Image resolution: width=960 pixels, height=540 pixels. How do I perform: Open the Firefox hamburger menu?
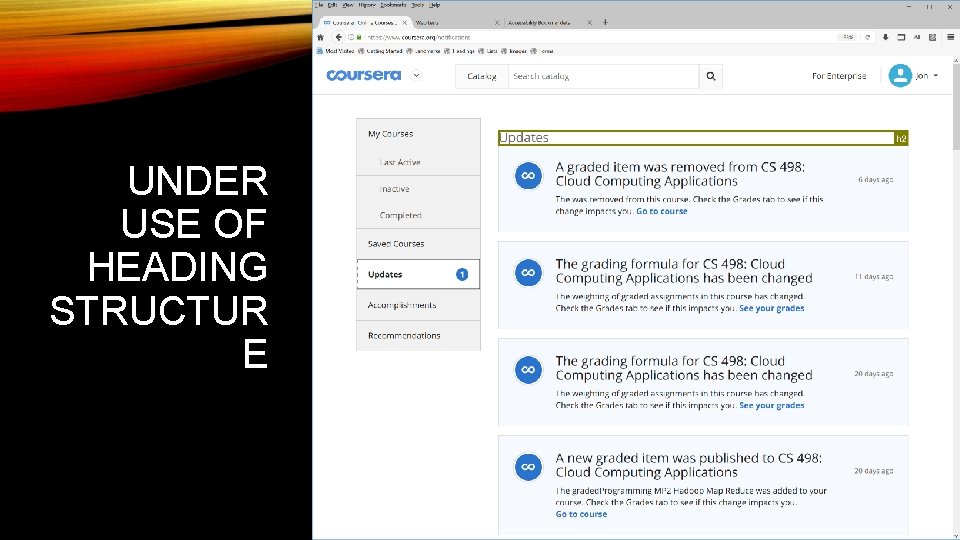click(x=950, y=37)
